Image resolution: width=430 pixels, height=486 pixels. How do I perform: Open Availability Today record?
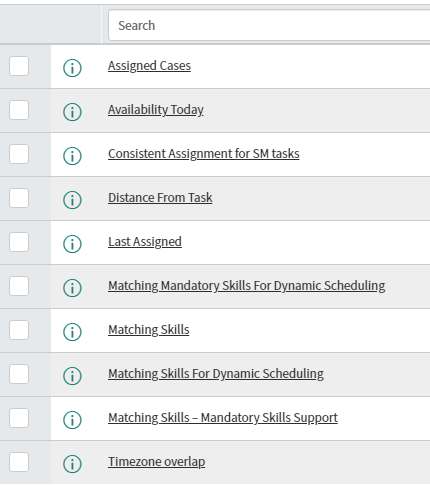coord(156,110)
